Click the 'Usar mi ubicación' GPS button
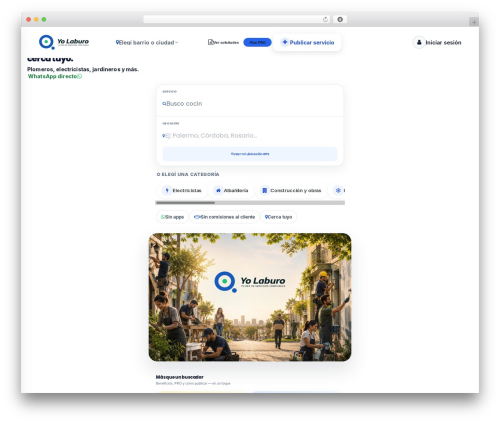This screenshot has width=500, height=423. [x=250, y=154]
